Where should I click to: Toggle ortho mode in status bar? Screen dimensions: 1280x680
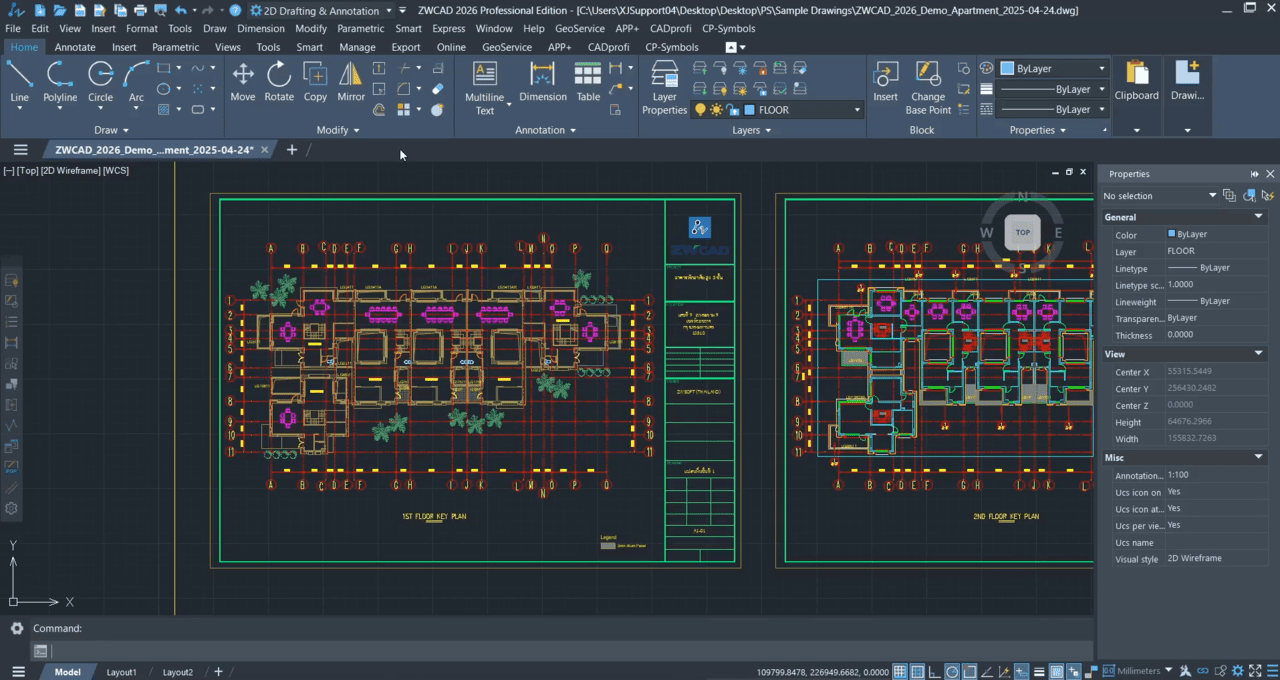pos(936,671)
